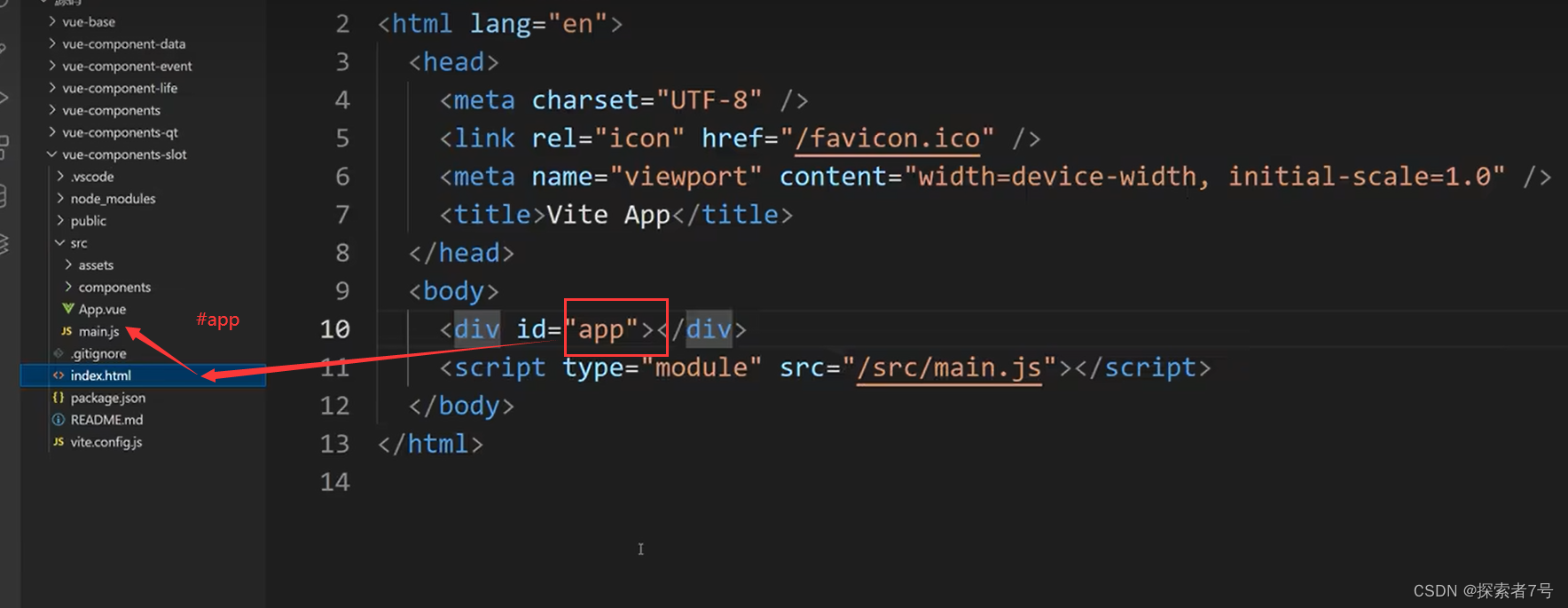The width and height of the screenshot is (1568, 608).
Task: Expand the assets folder
Action: tap(96, 265)
